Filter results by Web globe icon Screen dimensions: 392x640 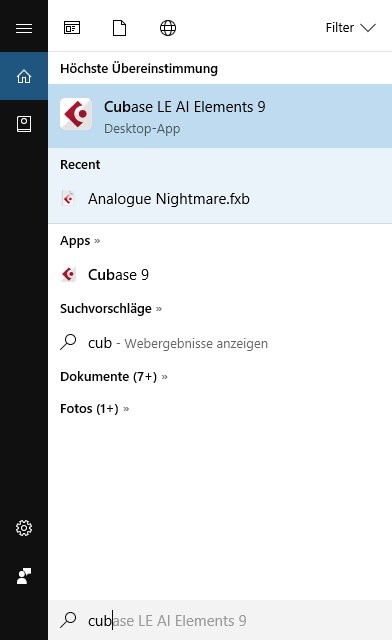(168, 28)
